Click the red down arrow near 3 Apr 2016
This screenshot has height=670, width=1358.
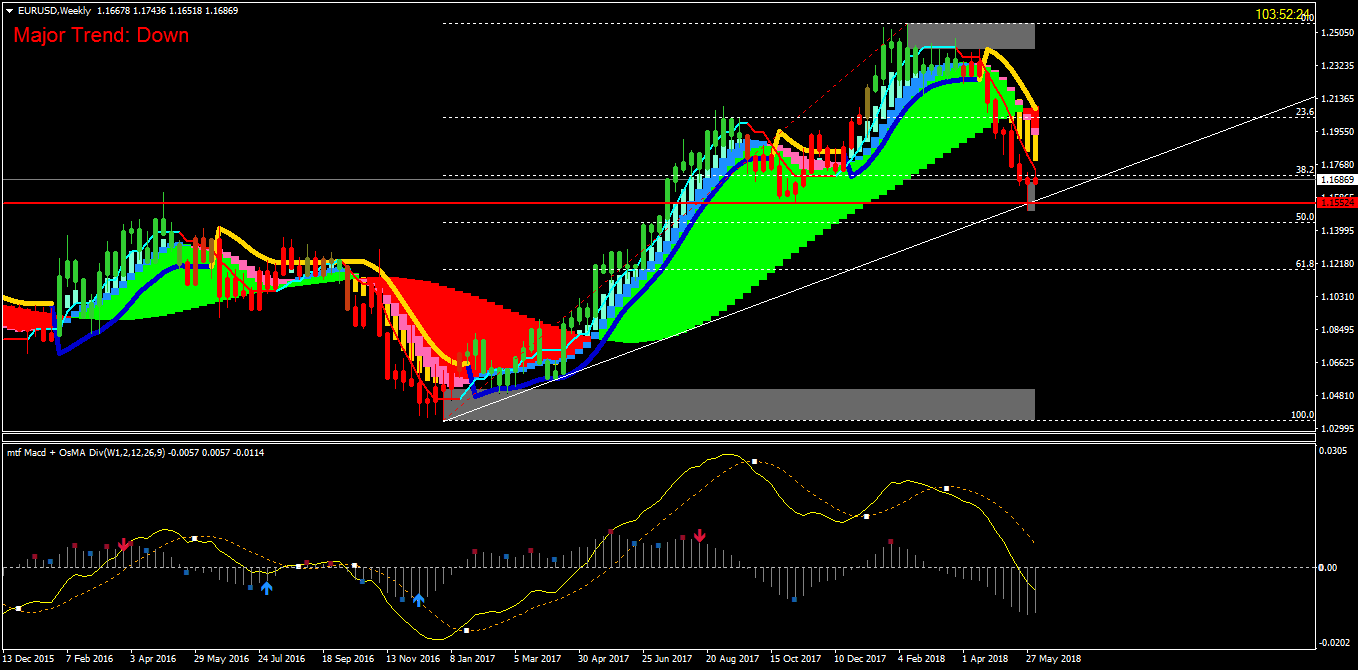click(x=124, y=545)
